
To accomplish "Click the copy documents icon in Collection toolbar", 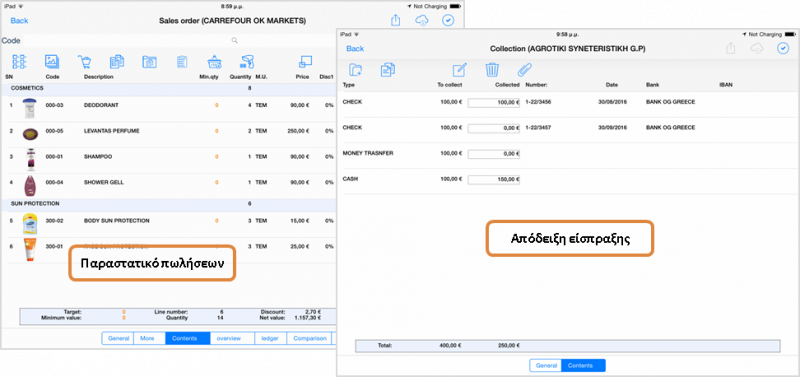I will [388, 69].
